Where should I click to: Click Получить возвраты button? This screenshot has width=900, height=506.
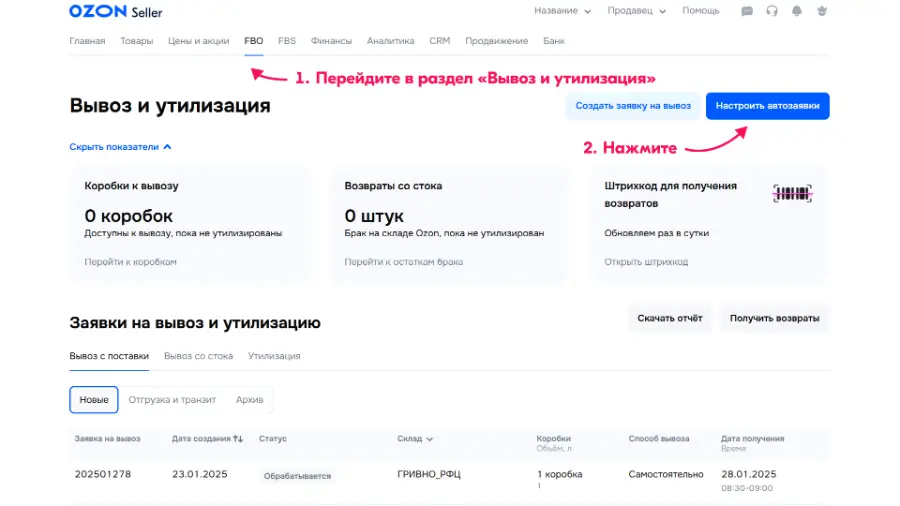774,318
